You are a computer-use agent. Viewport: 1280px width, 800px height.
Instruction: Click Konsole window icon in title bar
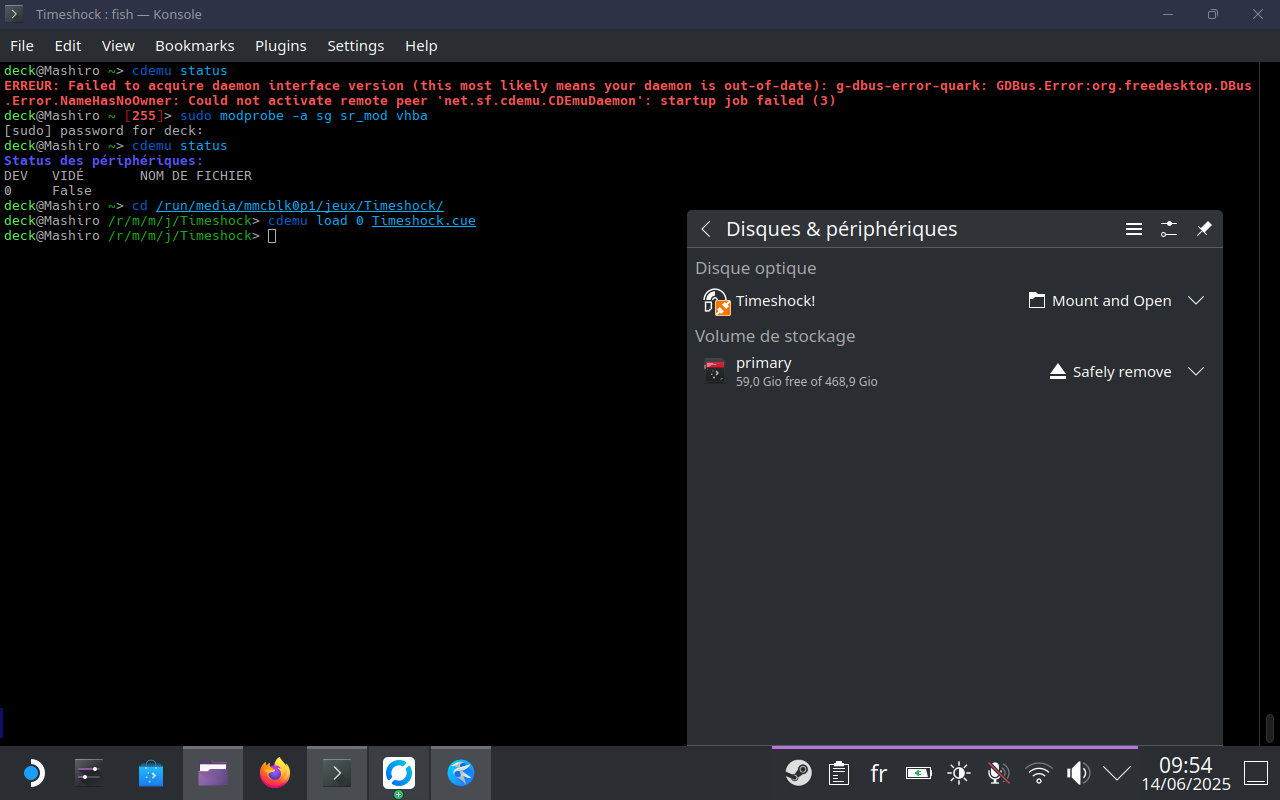point(15,14)
